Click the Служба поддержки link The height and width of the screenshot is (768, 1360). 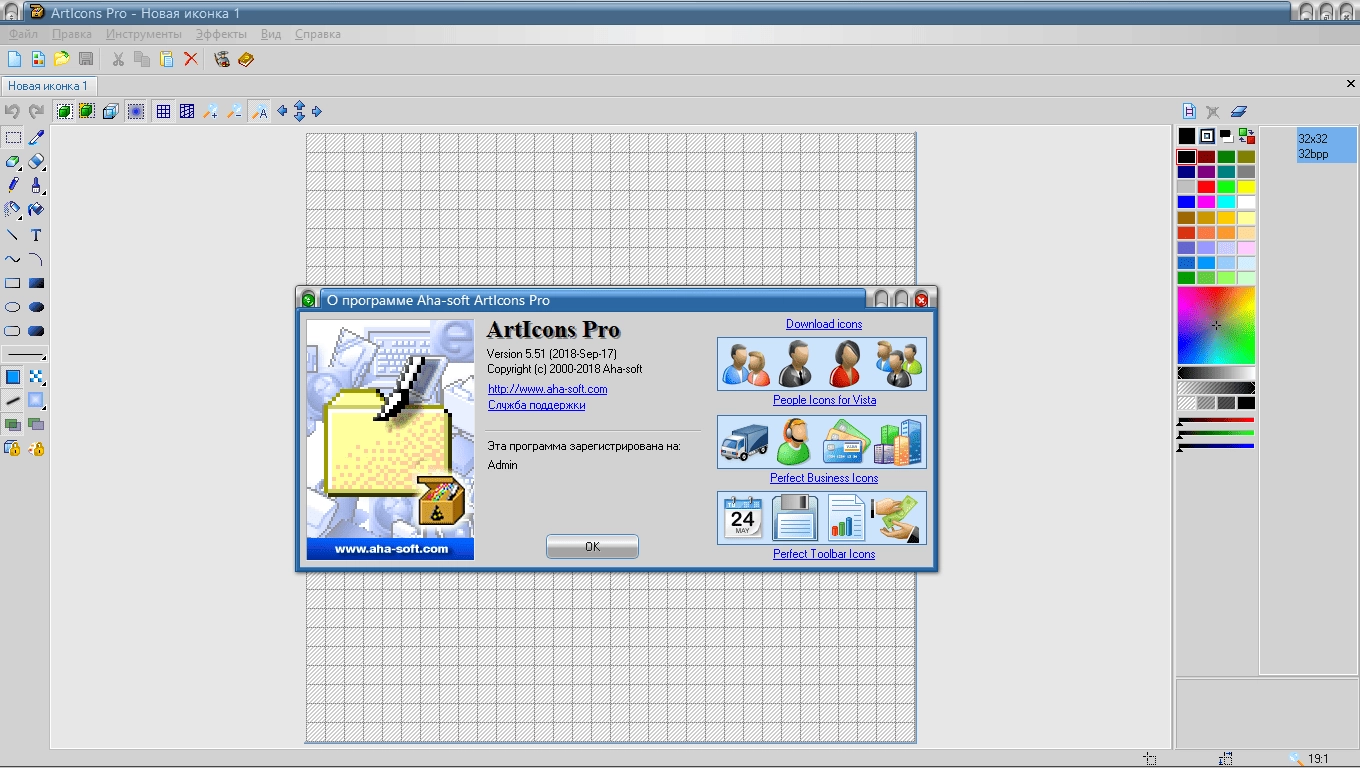click(x=536, y=405)
